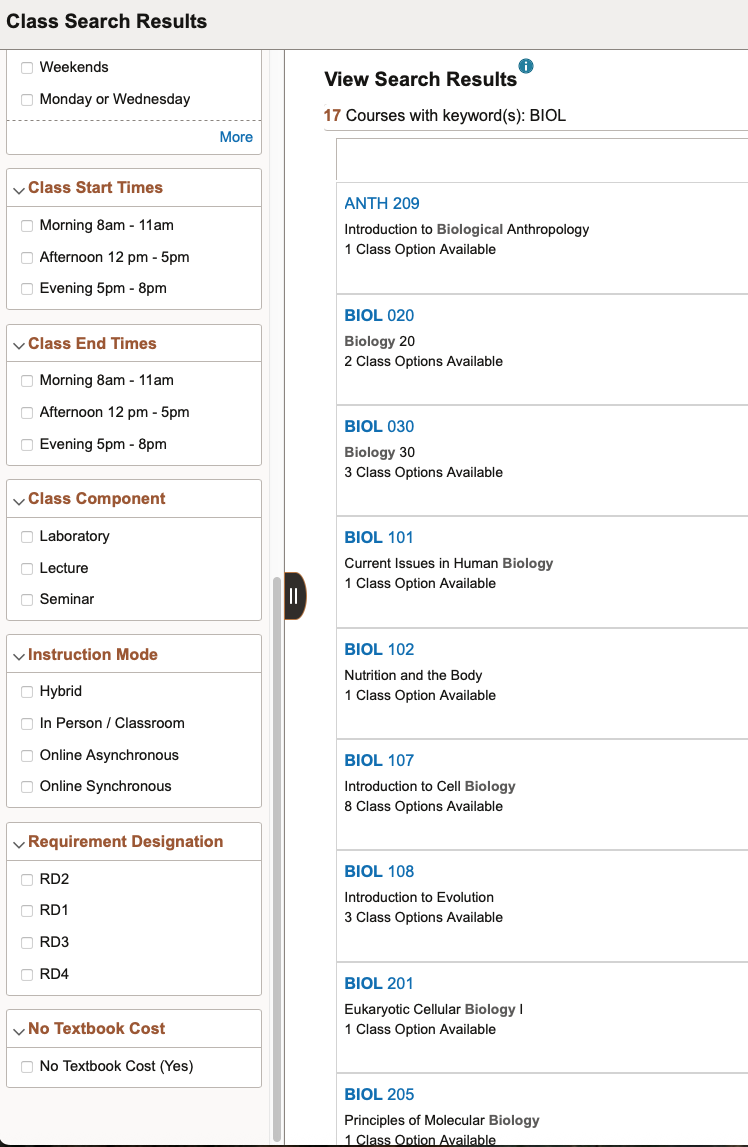748x1147 pixels.
Task: Check the Weekends filter checkbox
Action: pos(27,68)
